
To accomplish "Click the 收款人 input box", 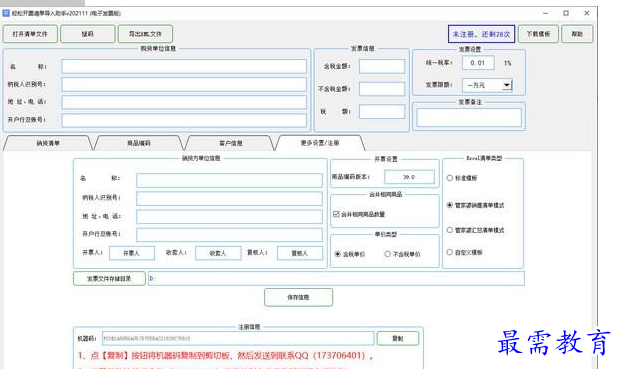I will [218, 253].
